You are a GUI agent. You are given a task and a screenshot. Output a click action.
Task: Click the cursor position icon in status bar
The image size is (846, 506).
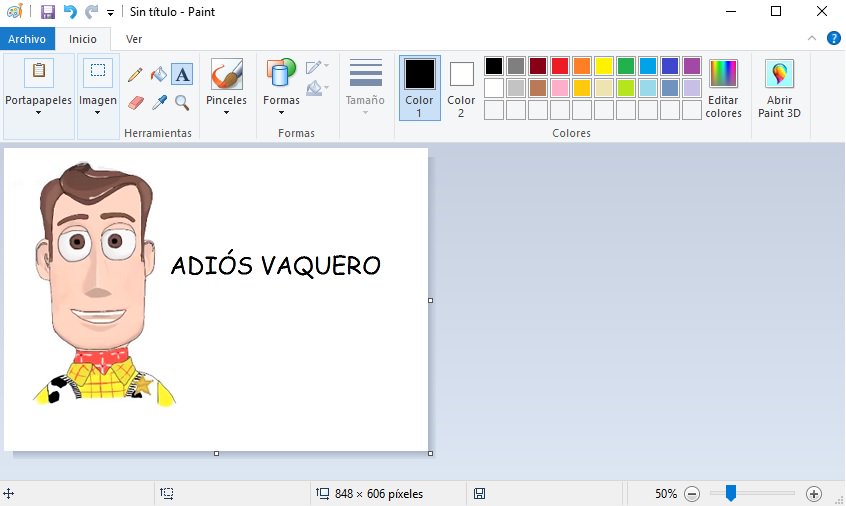[9, 493]
